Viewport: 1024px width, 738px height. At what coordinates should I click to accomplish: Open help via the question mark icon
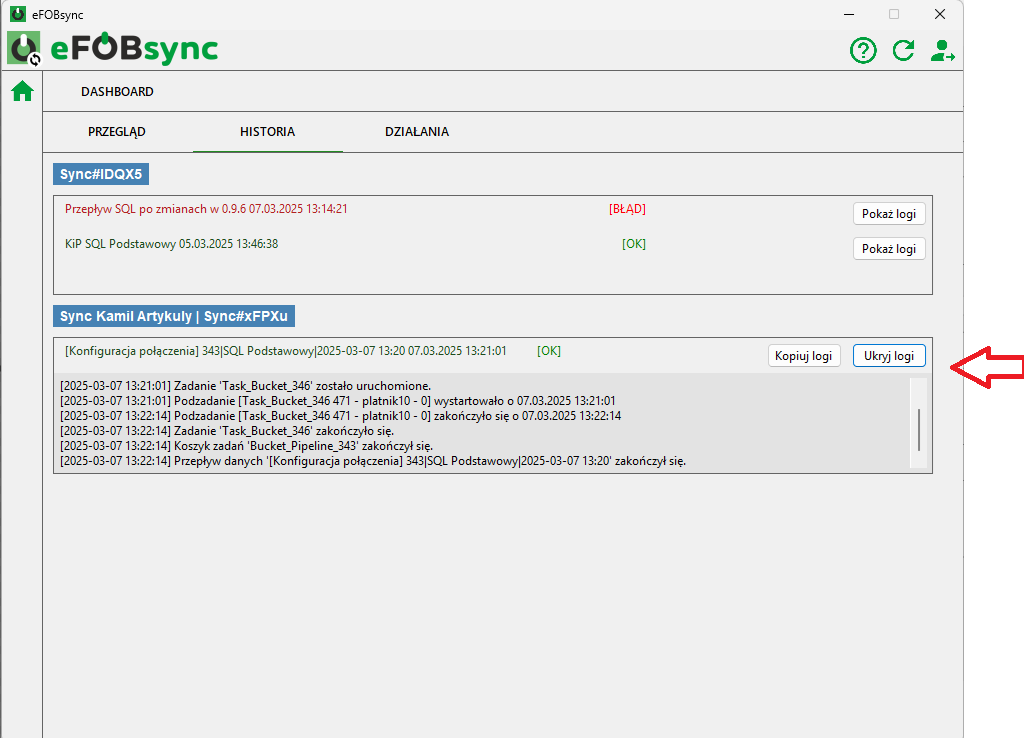pos(863,50)
